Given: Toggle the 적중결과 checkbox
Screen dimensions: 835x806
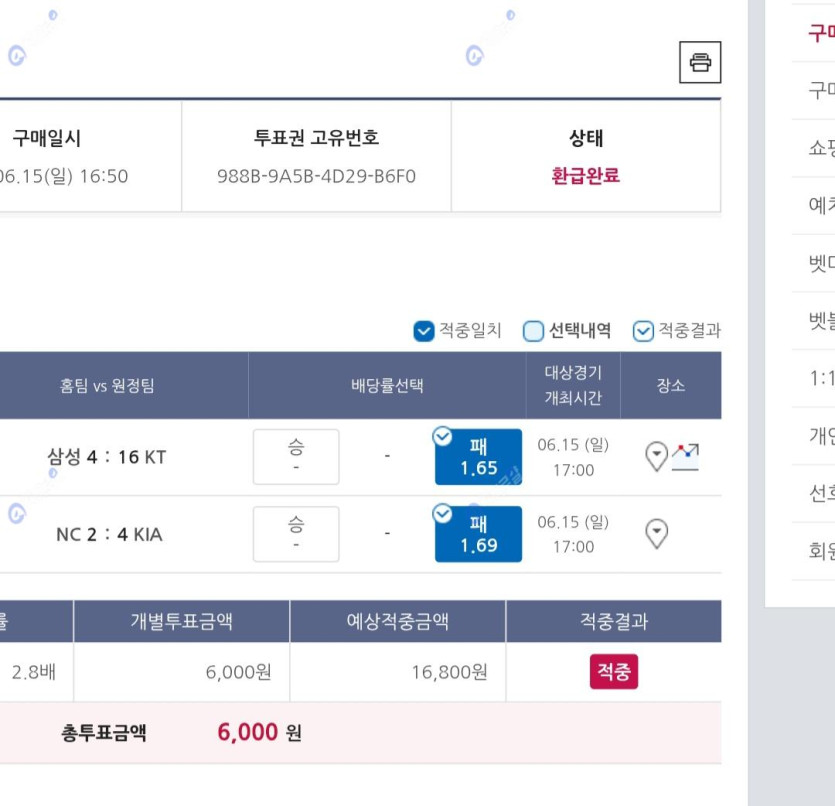Looking at the screenshot, I should coord(643,331).
